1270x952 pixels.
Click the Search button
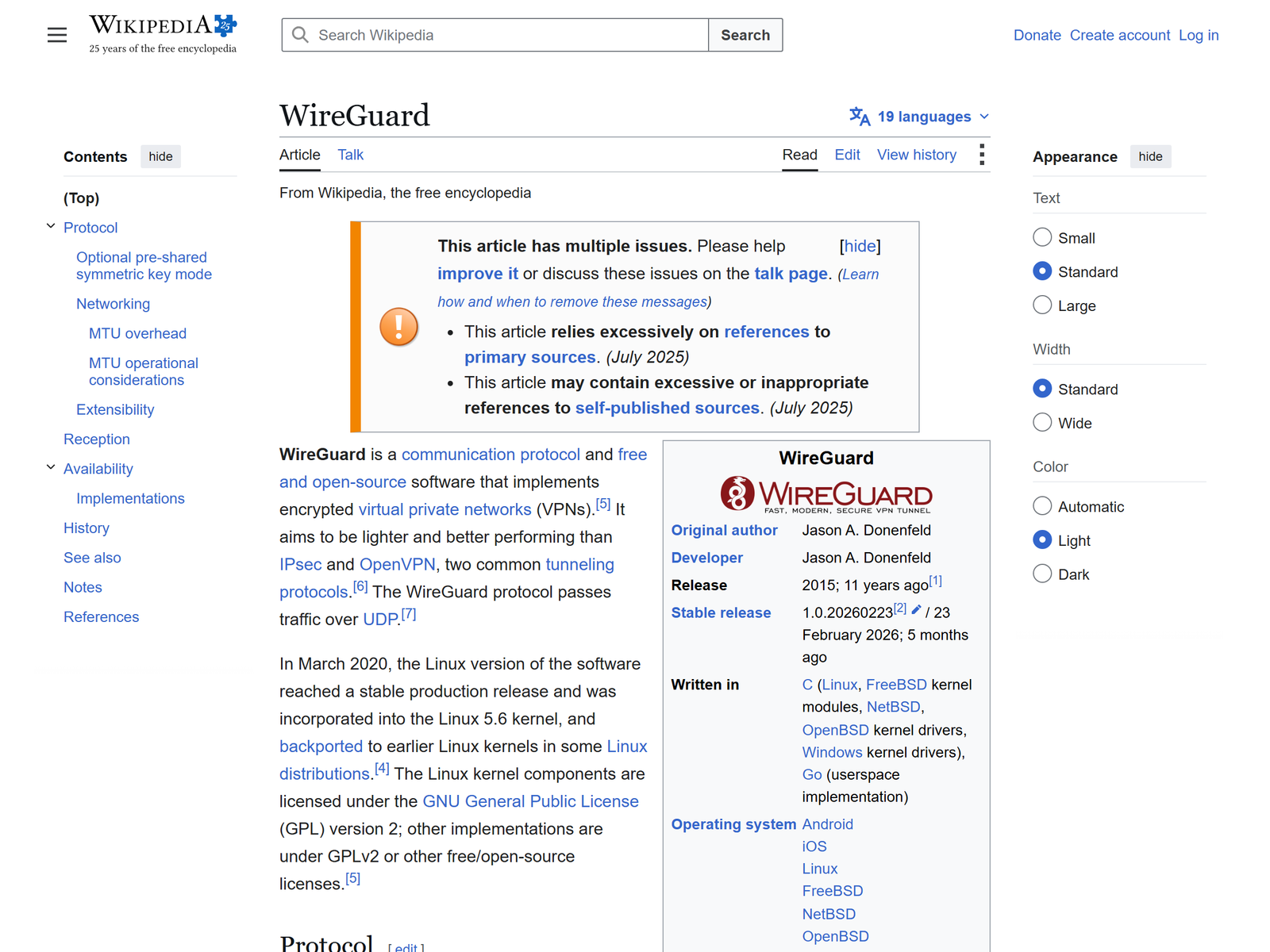pos(745,35)
